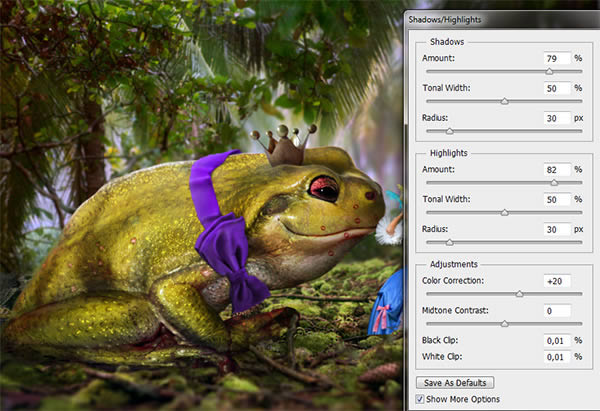Click the Shadows Amount slider handle

point(549,71)
